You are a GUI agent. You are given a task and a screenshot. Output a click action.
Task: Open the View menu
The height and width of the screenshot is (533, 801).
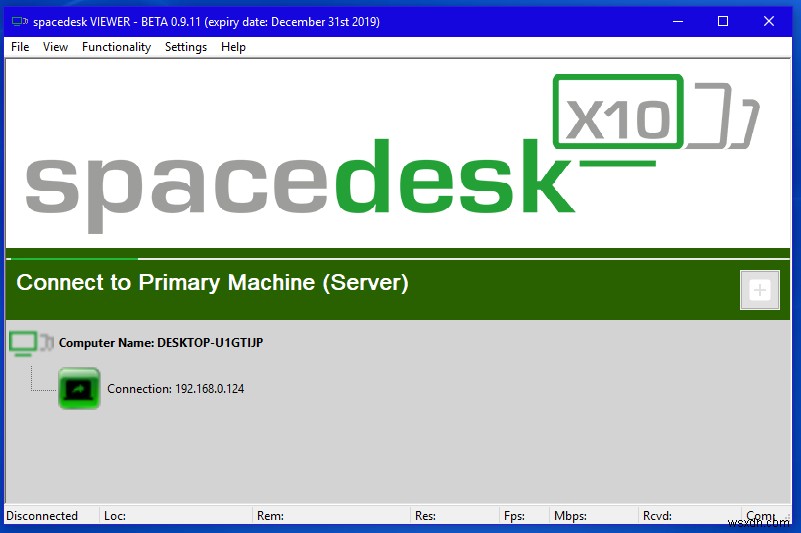click(x=55, y=47)
